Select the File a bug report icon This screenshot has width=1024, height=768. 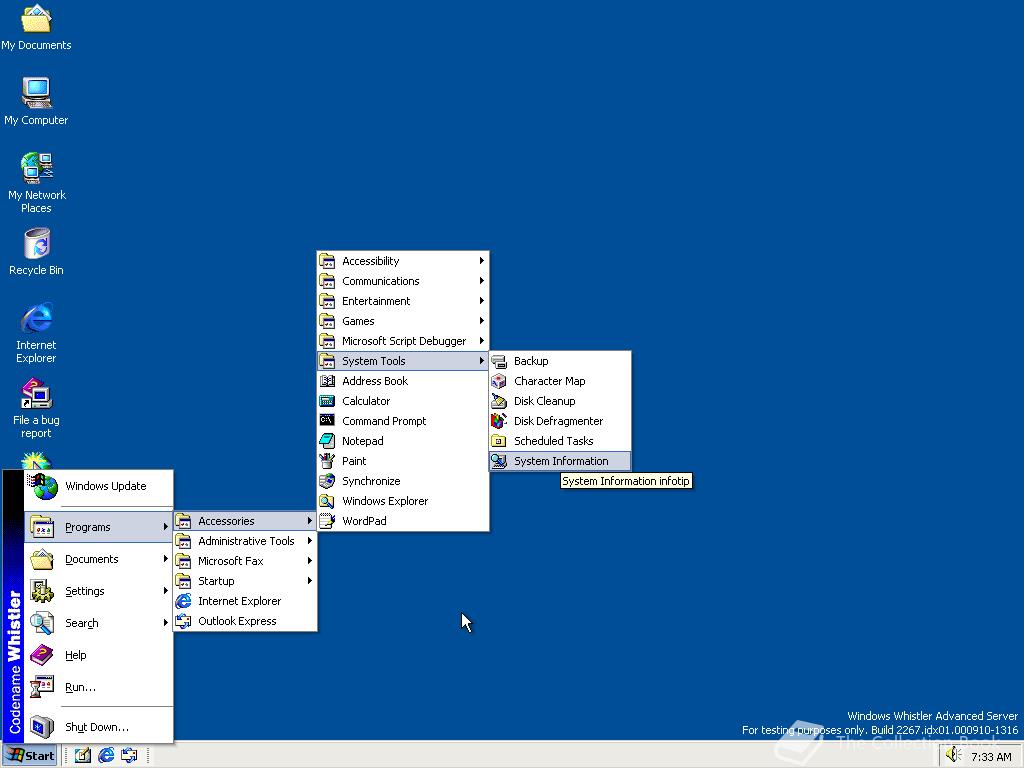click(36, 408)
